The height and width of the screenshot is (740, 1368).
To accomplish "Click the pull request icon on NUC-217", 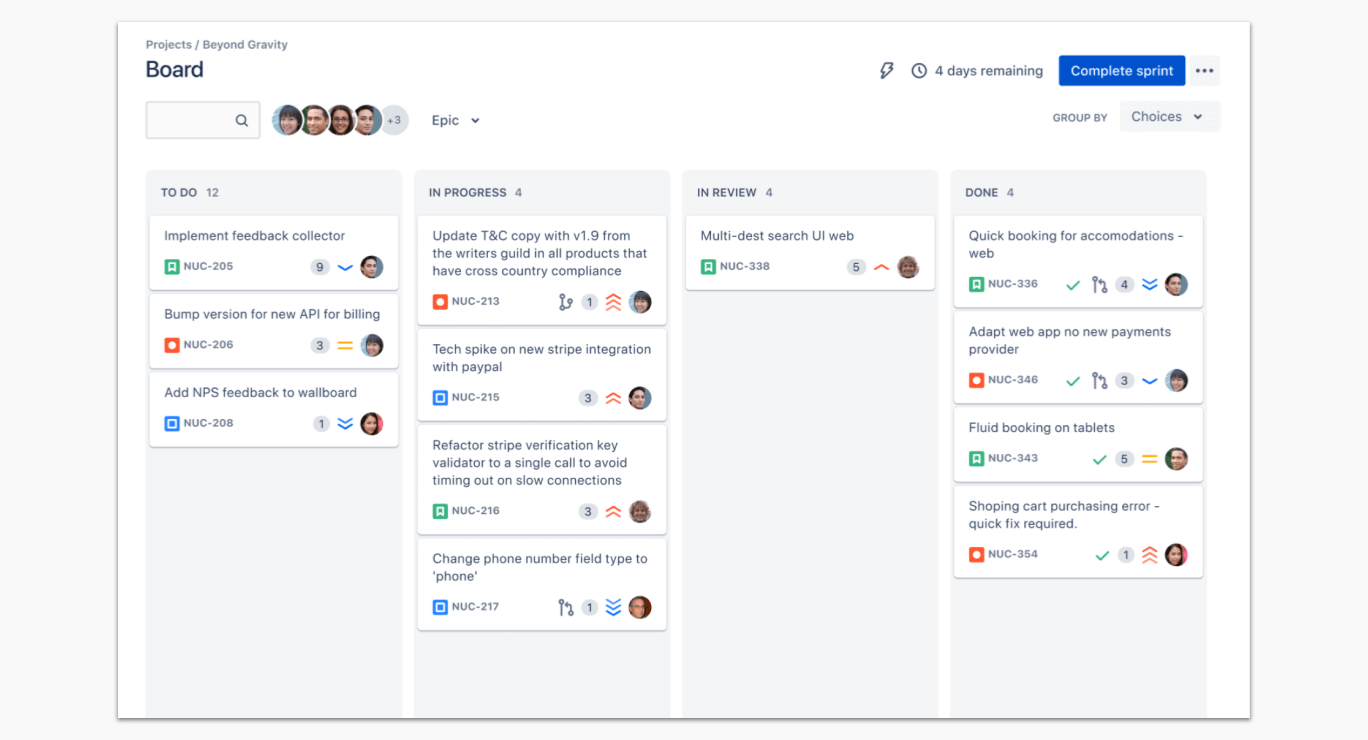I will (x=565, y=607).
